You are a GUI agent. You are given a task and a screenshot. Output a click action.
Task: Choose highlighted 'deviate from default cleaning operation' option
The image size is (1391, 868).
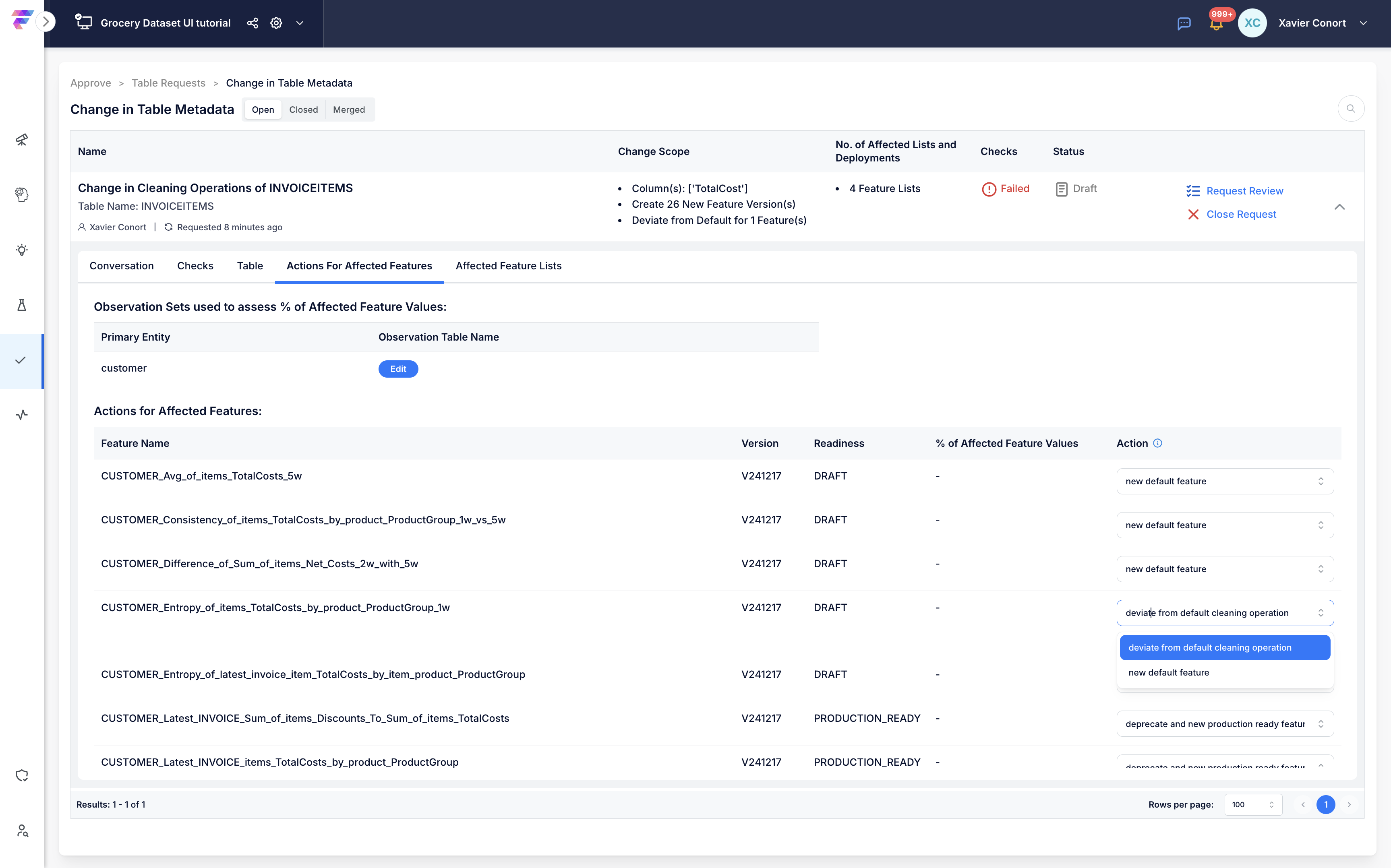pos(1225,647)
